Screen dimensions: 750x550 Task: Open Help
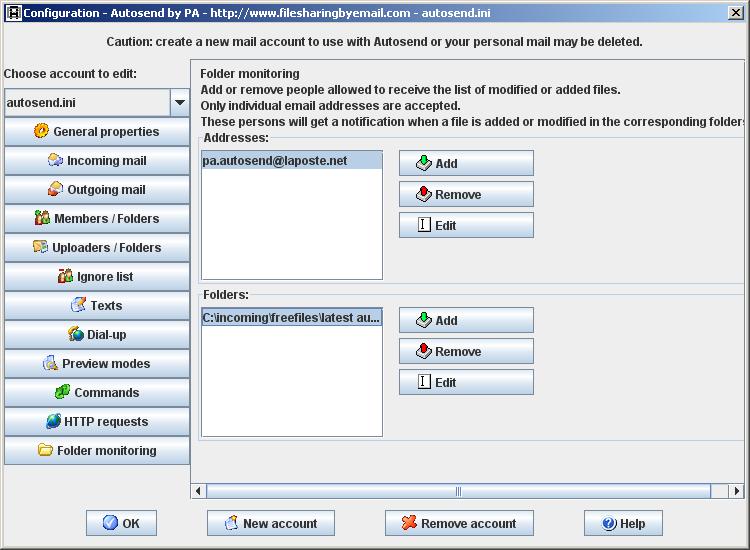[x=623, y=523]
